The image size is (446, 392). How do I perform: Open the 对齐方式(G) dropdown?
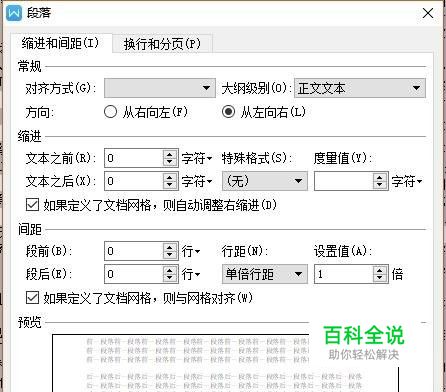tap(160, 88)
